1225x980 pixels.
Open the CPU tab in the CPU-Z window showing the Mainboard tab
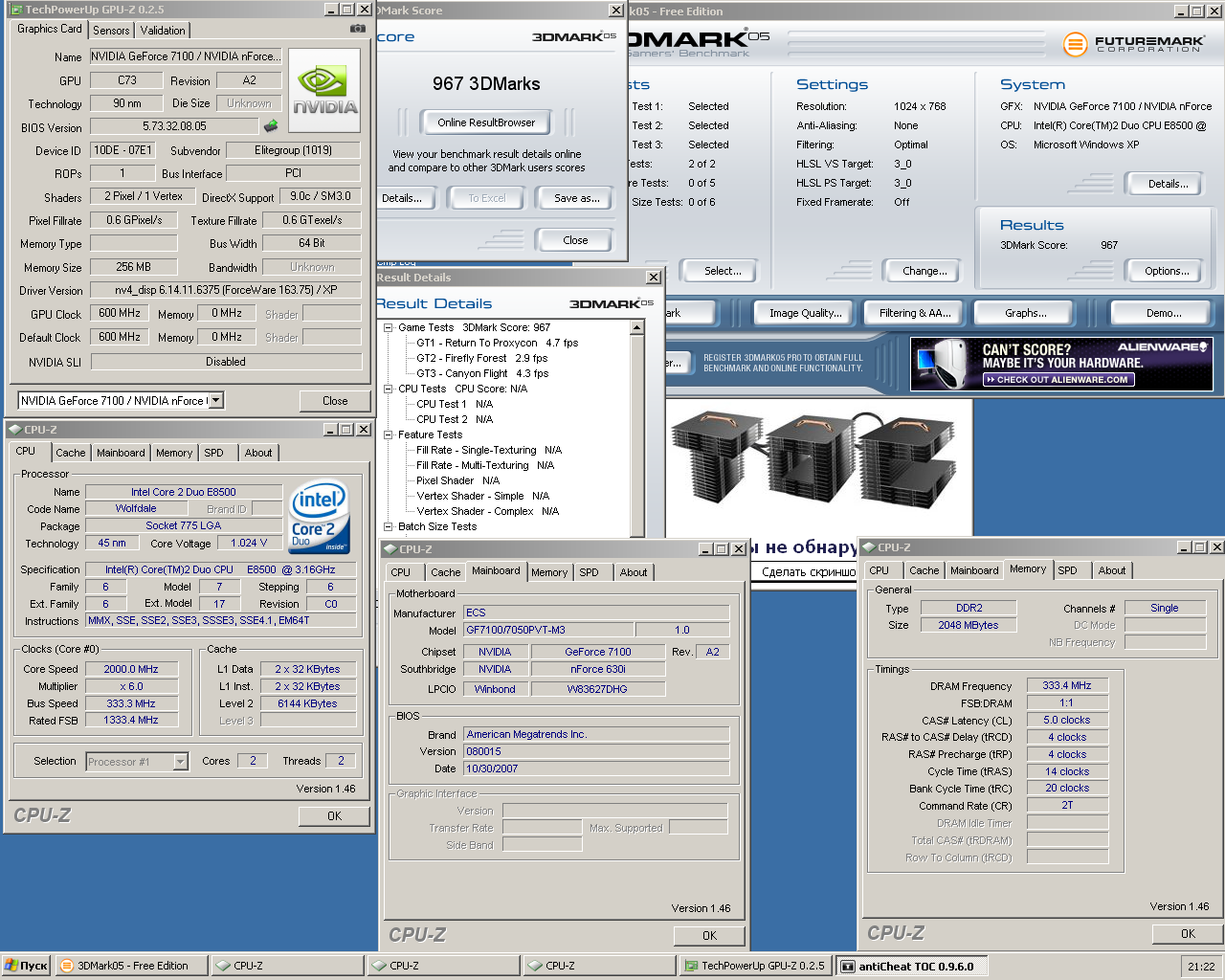point(401,572)
